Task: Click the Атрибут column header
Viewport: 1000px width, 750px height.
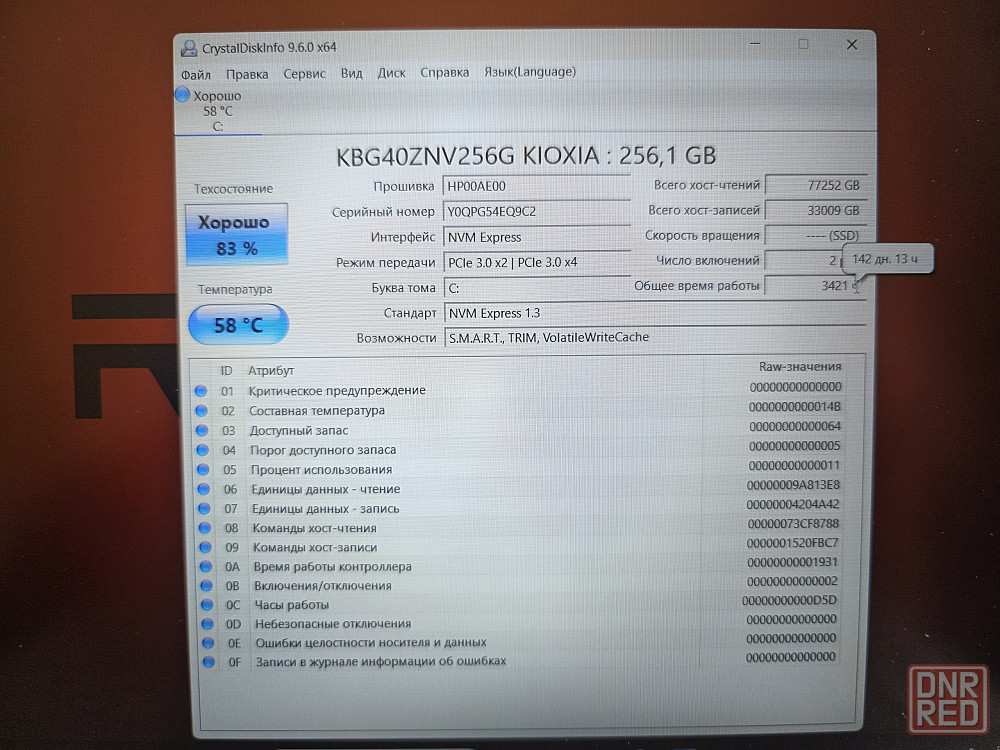Action: pyautogui.click(x=271, y=371)
